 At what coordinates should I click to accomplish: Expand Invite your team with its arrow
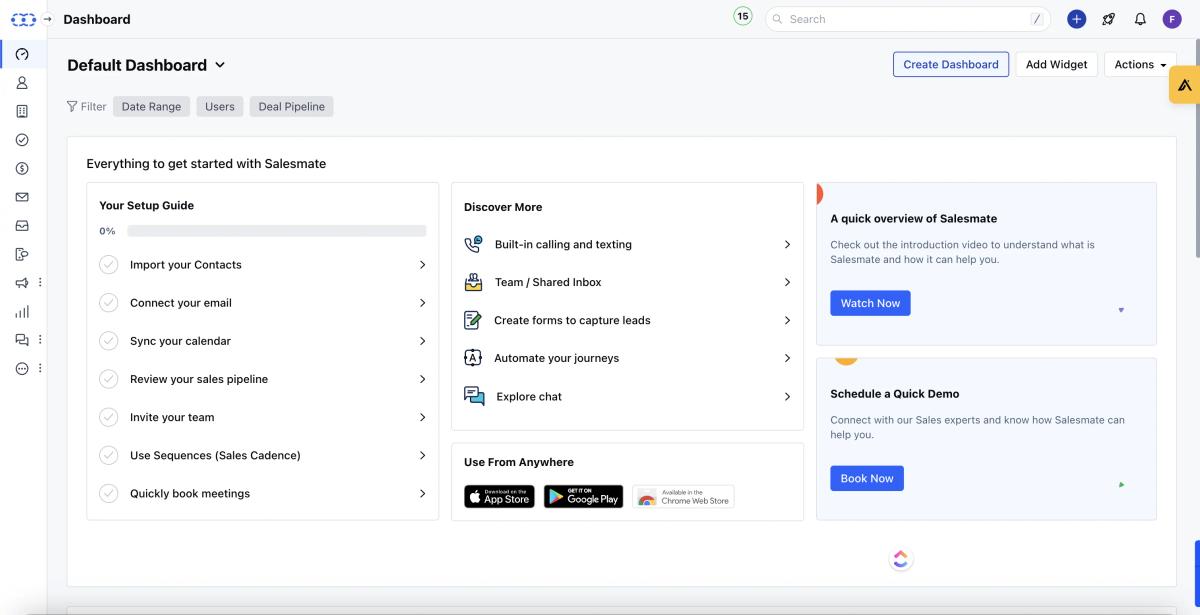[x=422, y=417]
